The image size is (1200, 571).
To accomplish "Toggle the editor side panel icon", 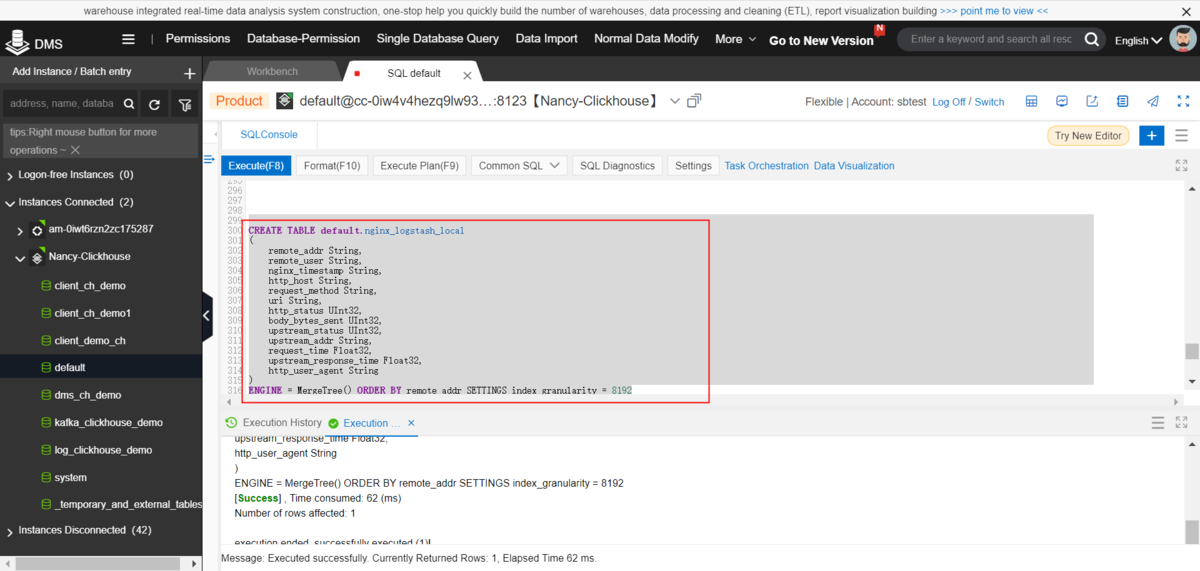I will (209, 160).
